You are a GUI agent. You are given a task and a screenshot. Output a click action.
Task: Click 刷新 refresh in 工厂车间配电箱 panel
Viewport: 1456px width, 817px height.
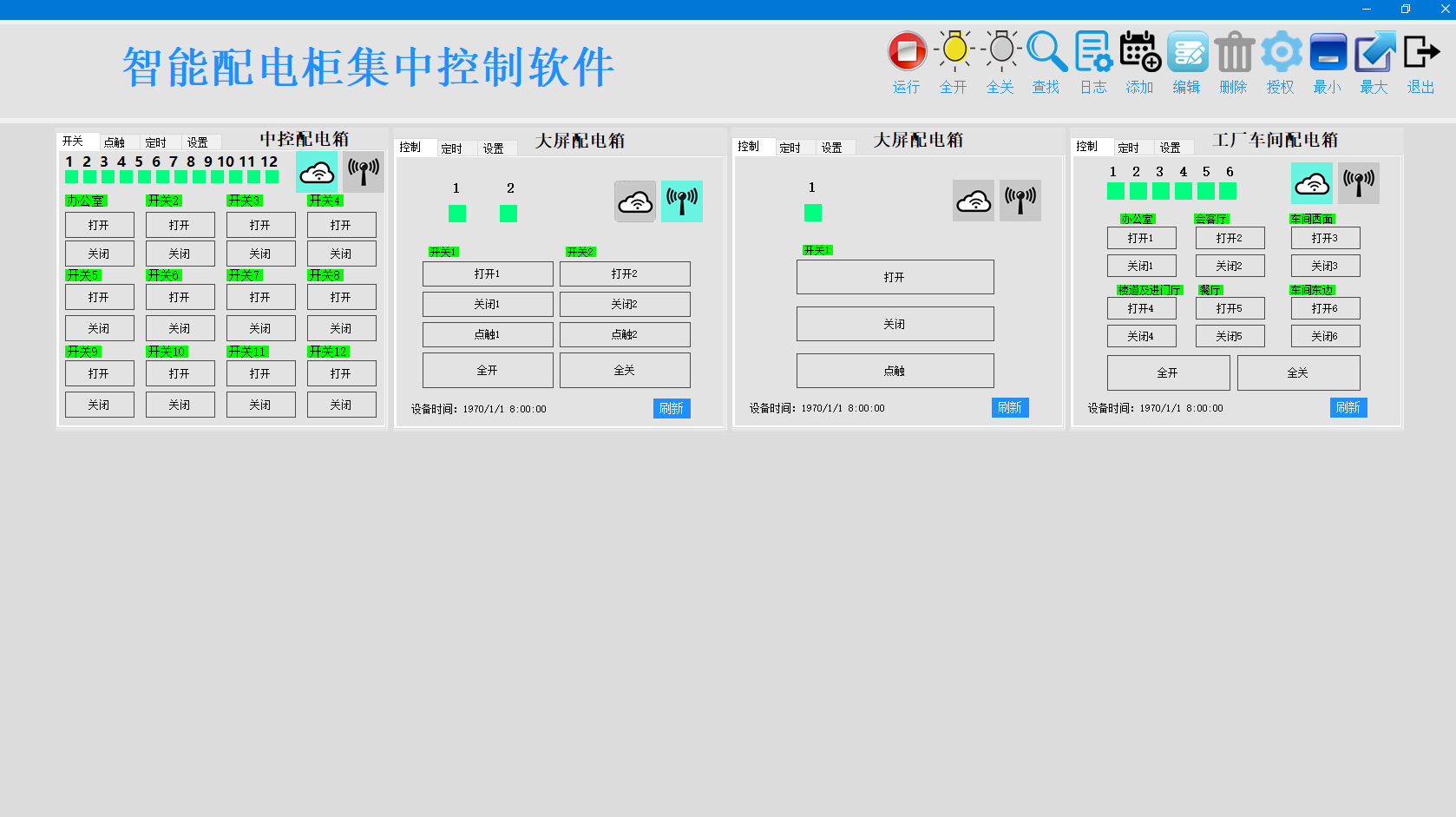1348,407
